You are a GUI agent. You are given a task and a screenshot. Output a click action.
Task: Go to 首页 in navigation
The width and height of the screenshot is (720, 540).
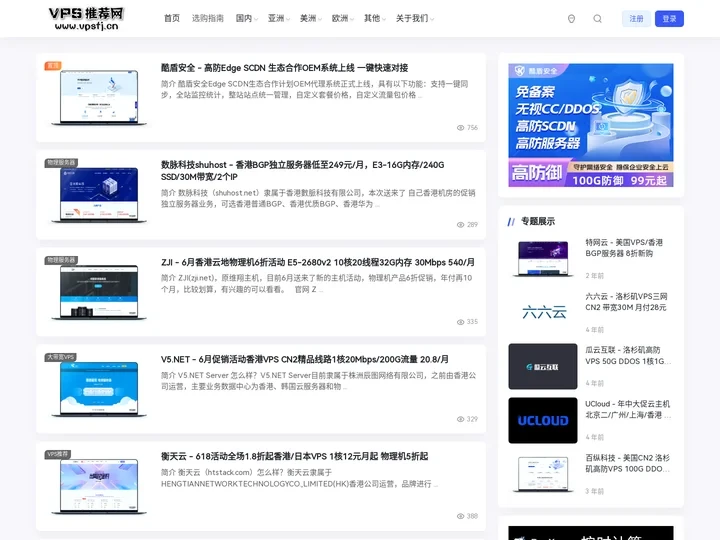point(172,18)
